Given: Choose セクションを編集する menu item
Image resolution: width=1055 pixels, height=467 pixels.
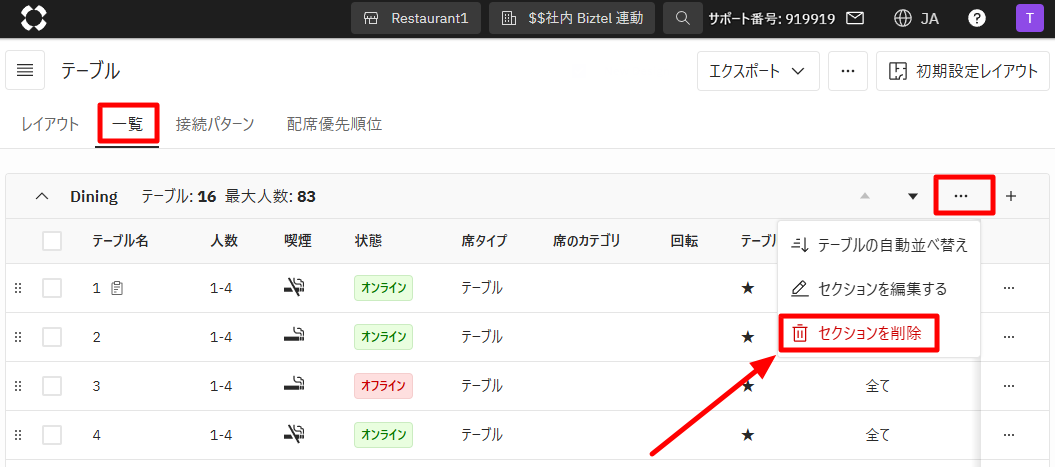Looking at the screenshot, I should click(x=868, y=289).
